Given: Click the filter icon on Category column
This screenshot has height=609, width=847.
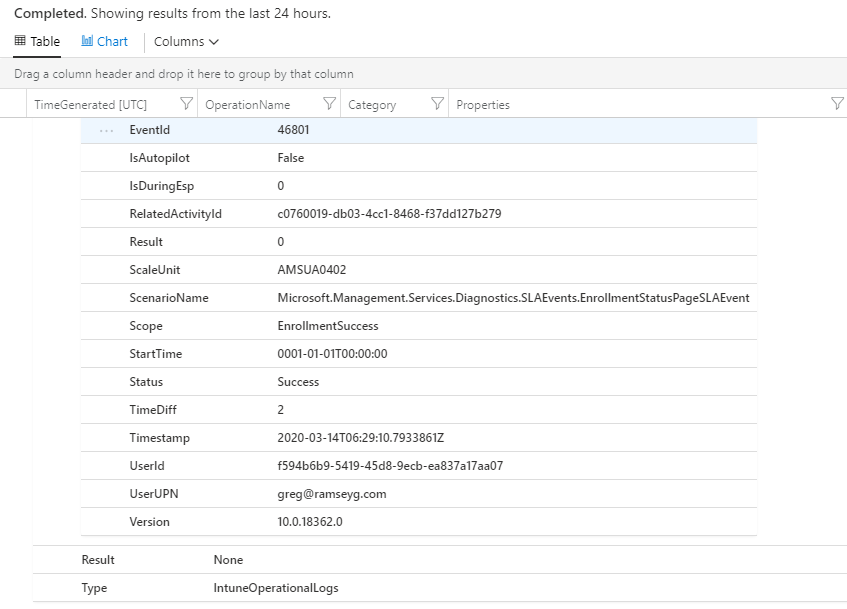Looking at the screenshot, I should (437, 104).
